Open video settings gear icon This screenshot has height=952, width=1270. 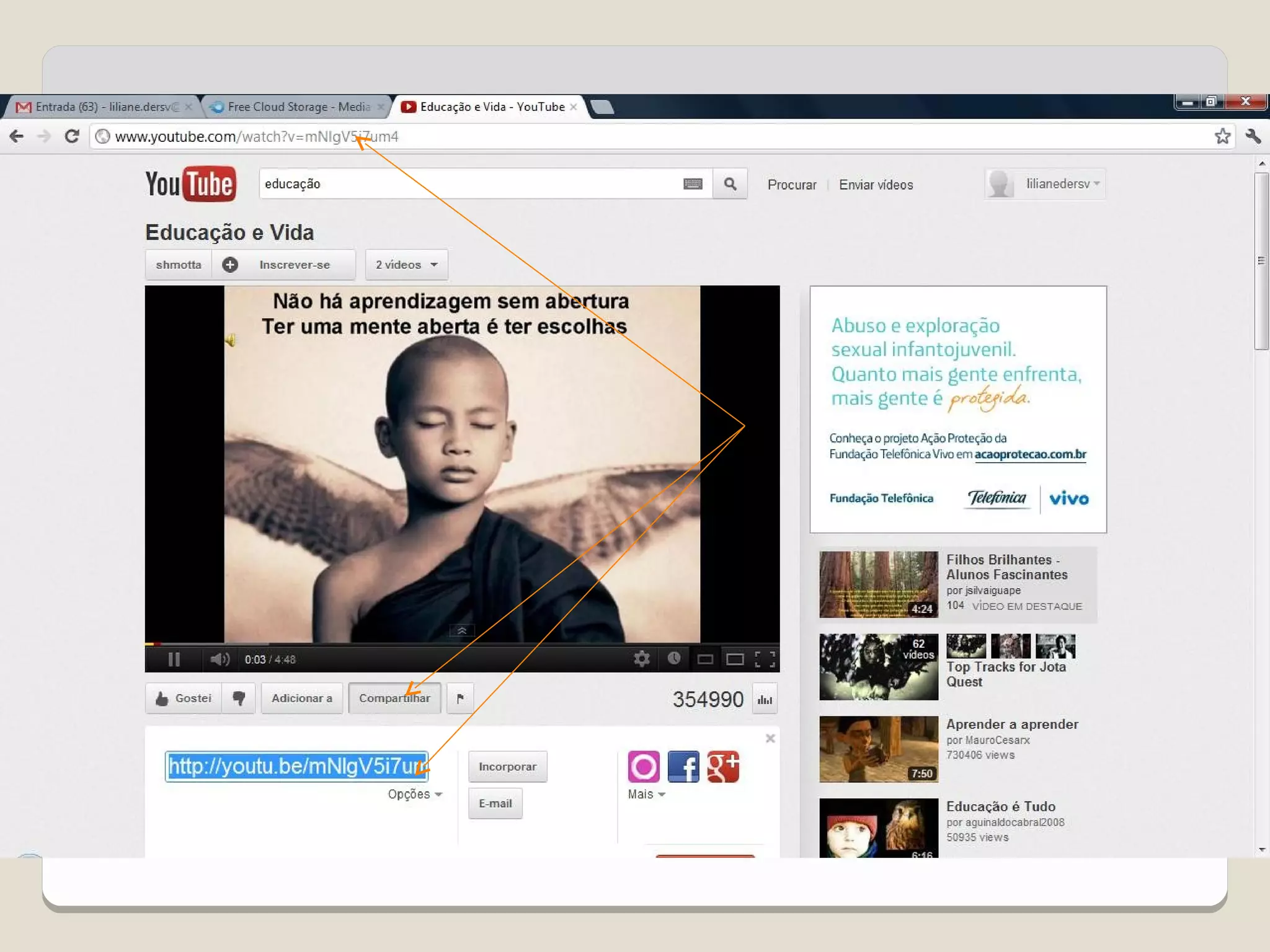coord(642,659)
